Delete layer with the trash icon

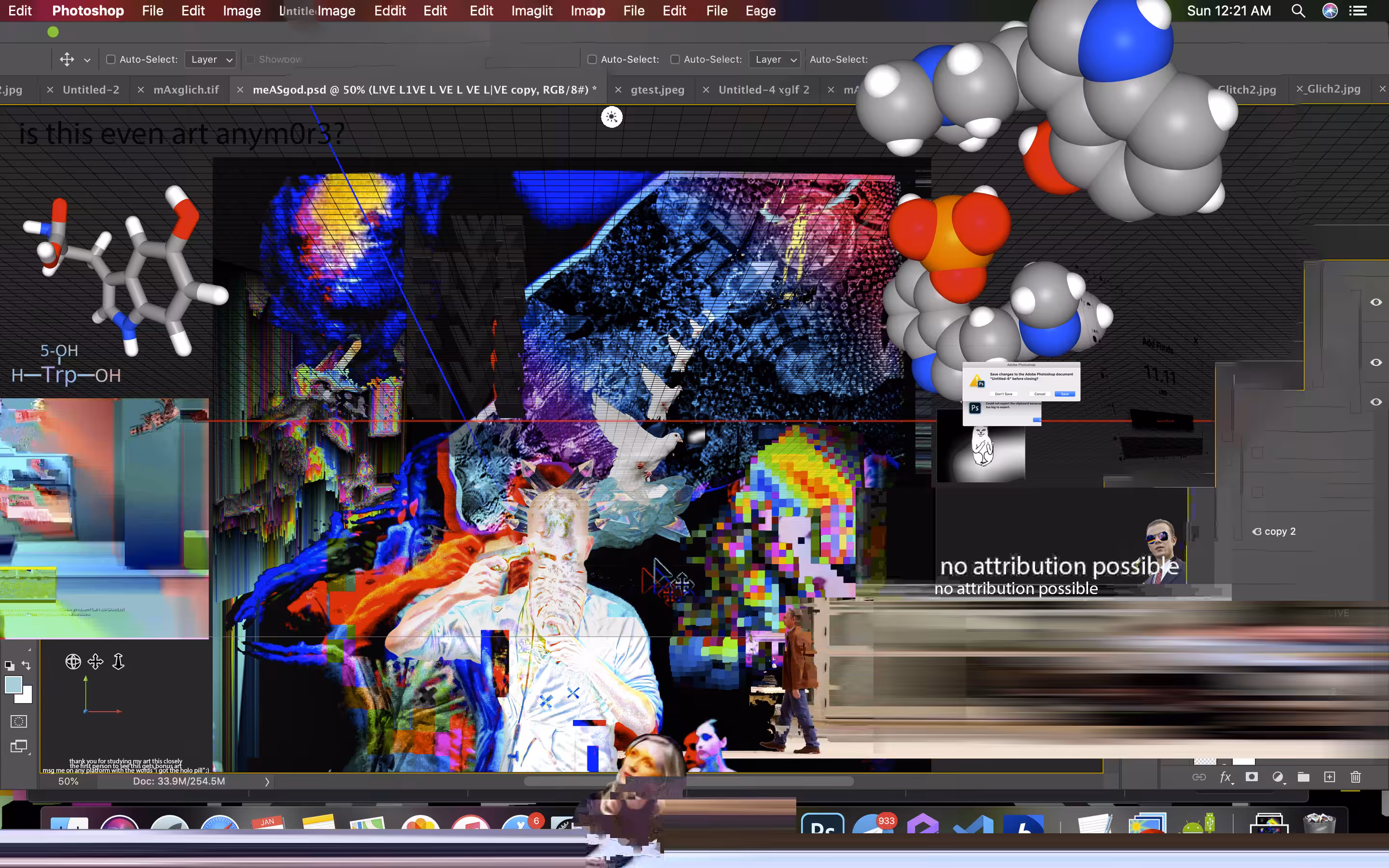pos(1356,777)
